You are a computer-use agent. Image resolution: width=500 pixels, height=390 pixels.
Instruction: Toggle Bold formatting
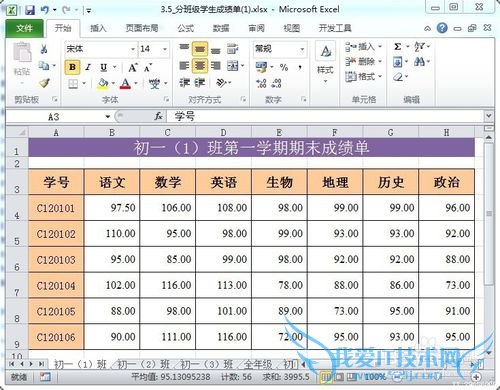(x=72, y=67)
